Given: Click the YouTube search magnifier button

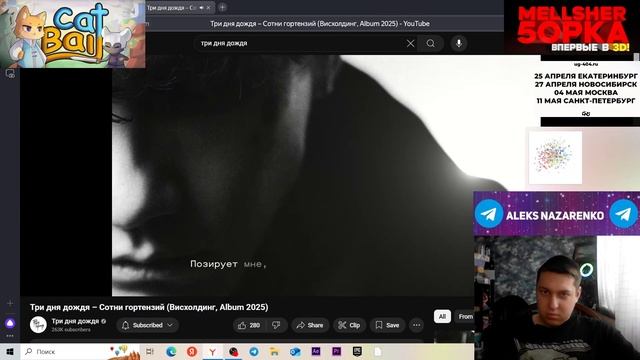Looking at the screenshot, I should pyautogui.click(x=431, y=43).
